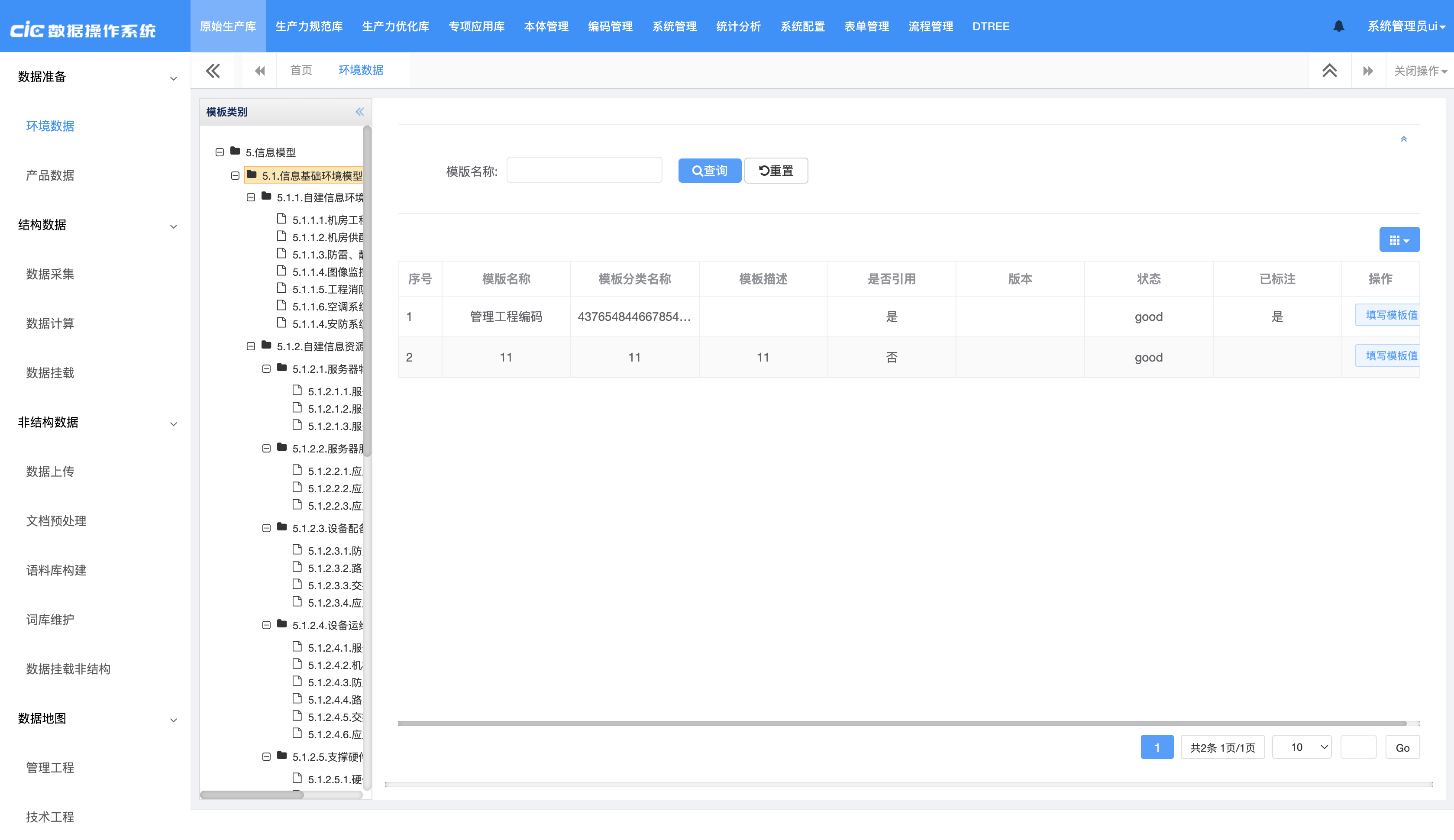Open the page size dropdown showing 10
The image size is (1454, 840).
tap(1302, 747)
